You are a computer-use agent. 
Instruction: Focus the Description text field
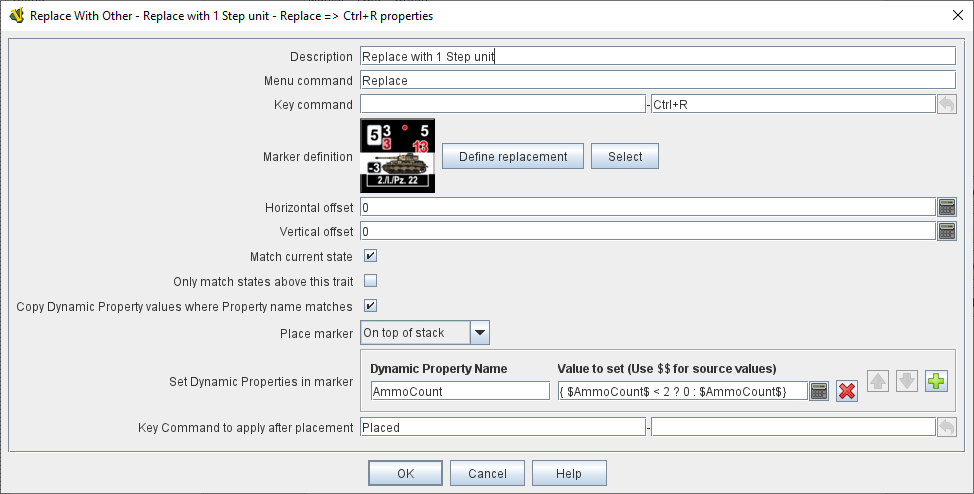click(657, 57)
